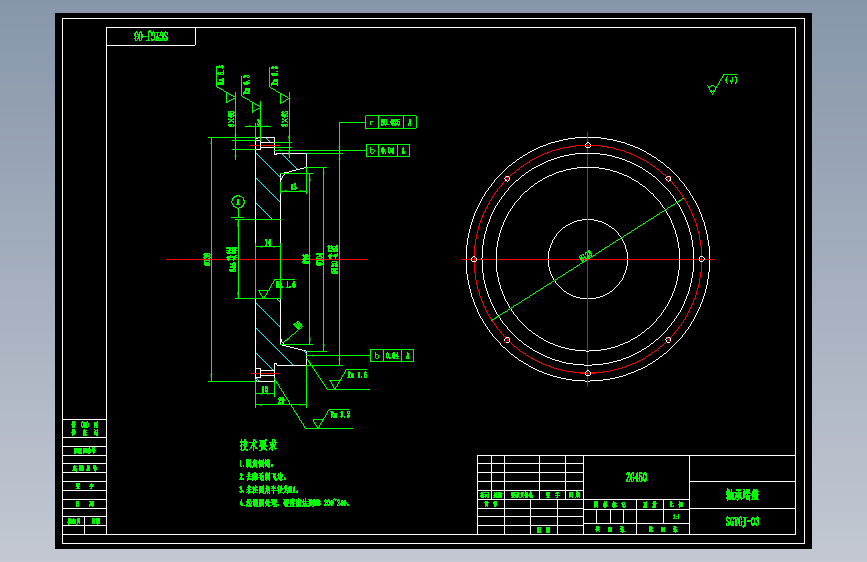Select the upper 0.04 tolerance frame
Viewport: 867px width, 562px height.
click(x=388, y=150)
